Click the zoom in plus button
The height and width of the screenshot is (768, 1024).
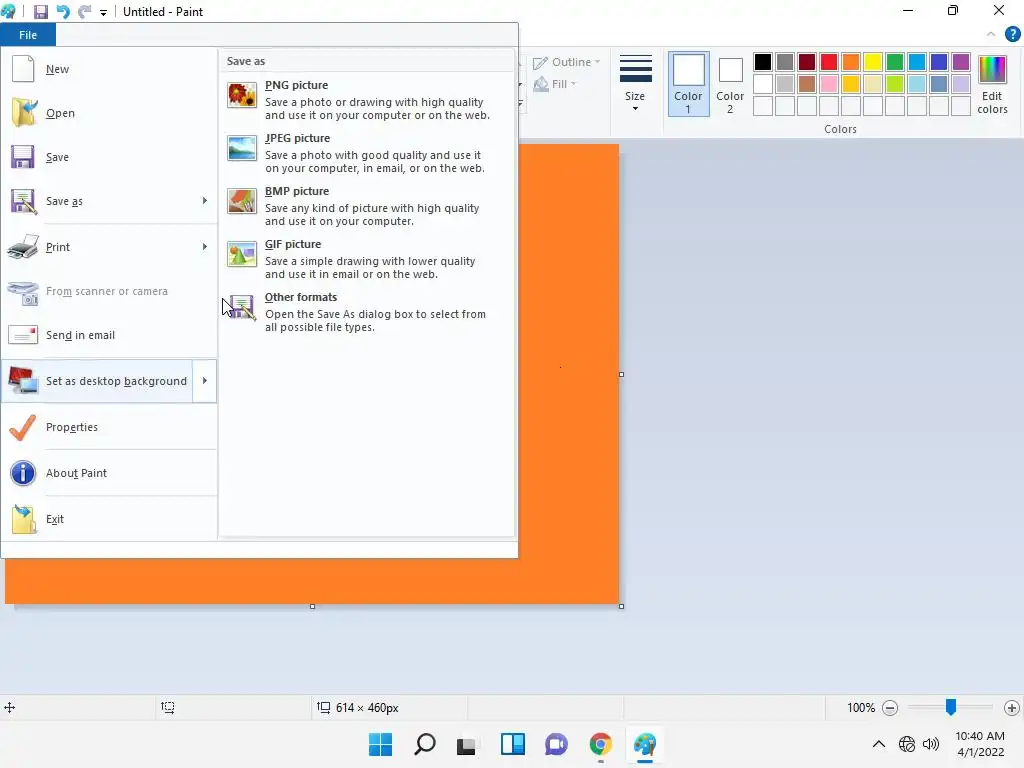1012,707
